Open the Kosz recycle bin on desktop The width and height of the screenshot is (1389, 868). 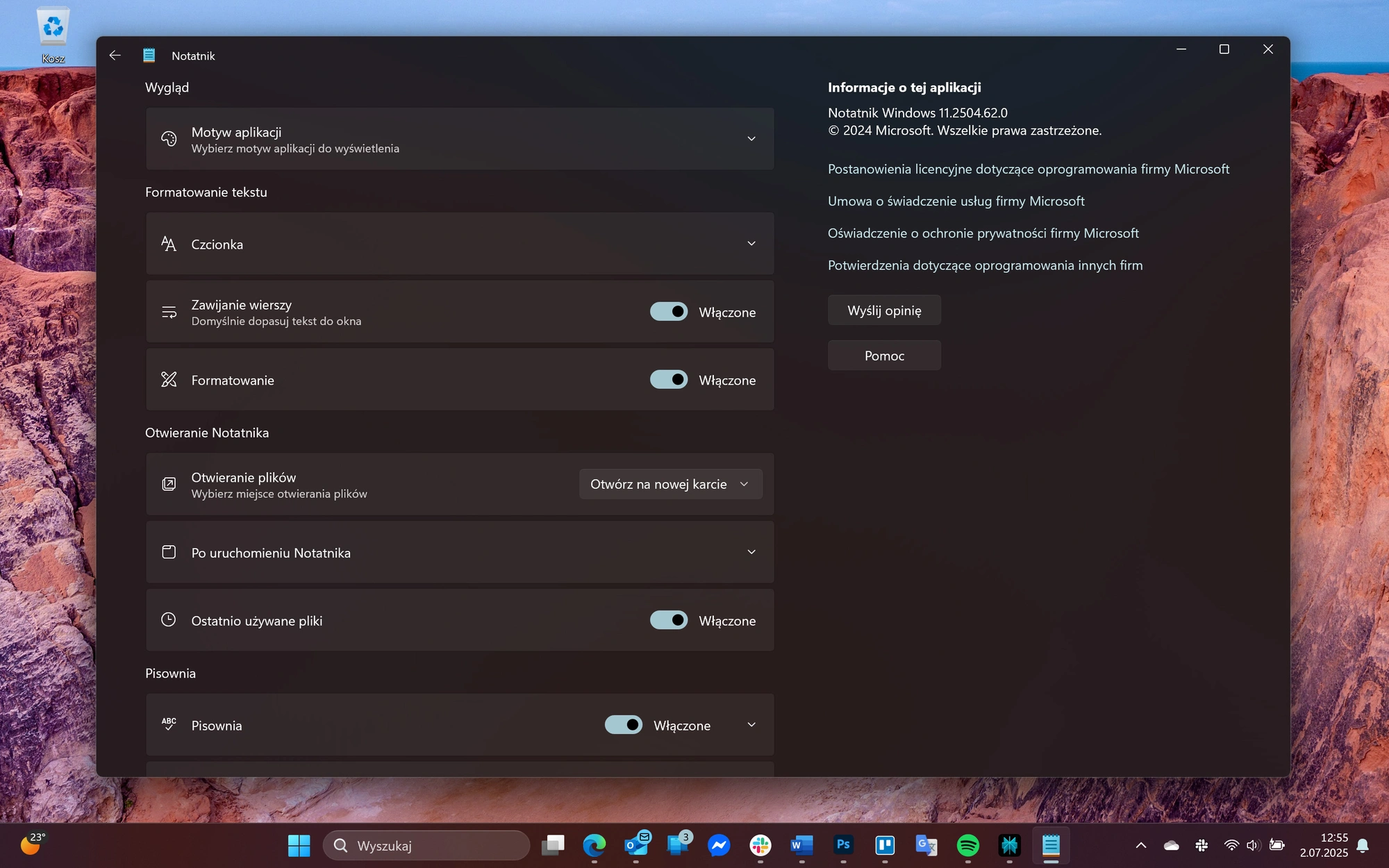point(53,36)
